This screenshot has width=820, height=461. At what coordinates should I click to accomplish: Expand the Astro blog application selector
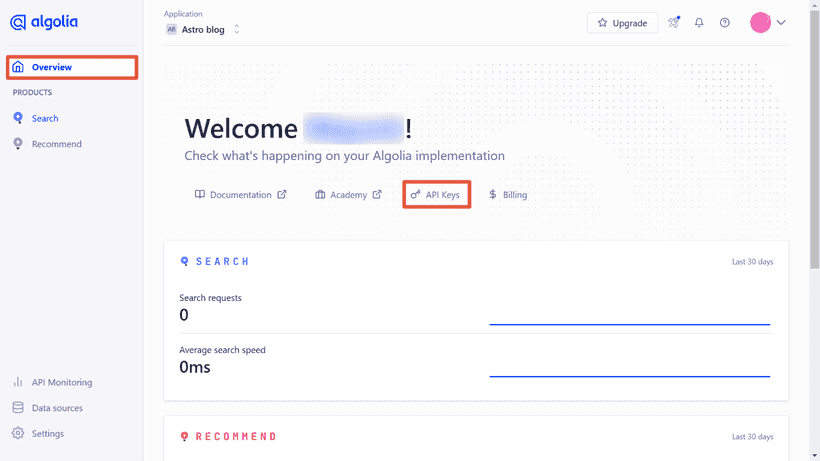[203, 30]
